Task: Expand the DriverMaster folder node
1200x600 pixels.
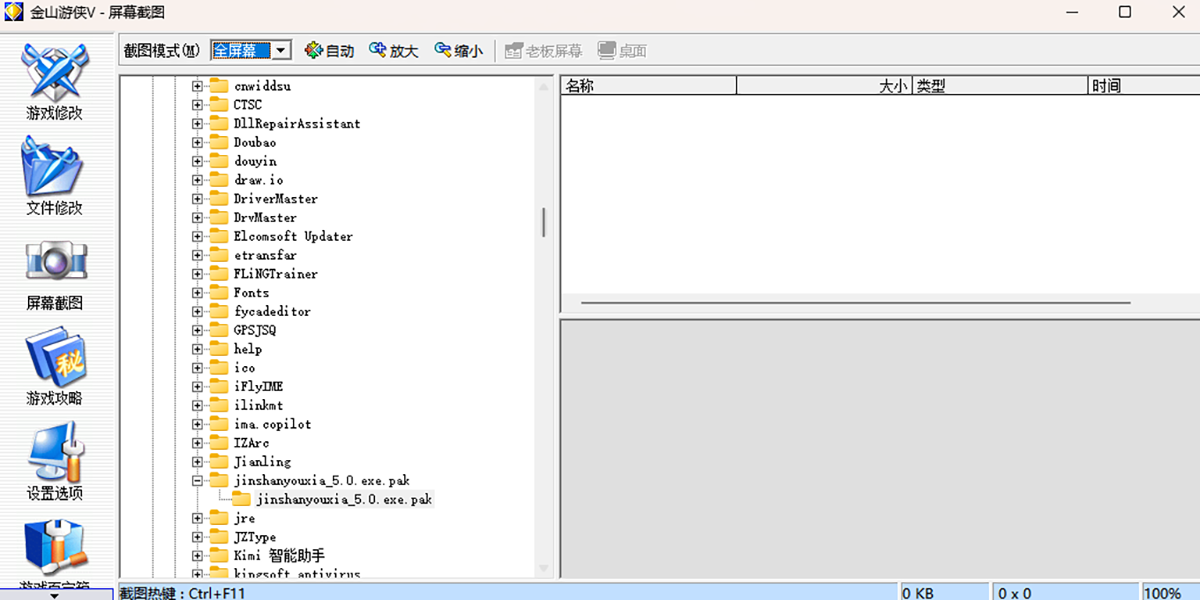Action: [x=197, y=199]
